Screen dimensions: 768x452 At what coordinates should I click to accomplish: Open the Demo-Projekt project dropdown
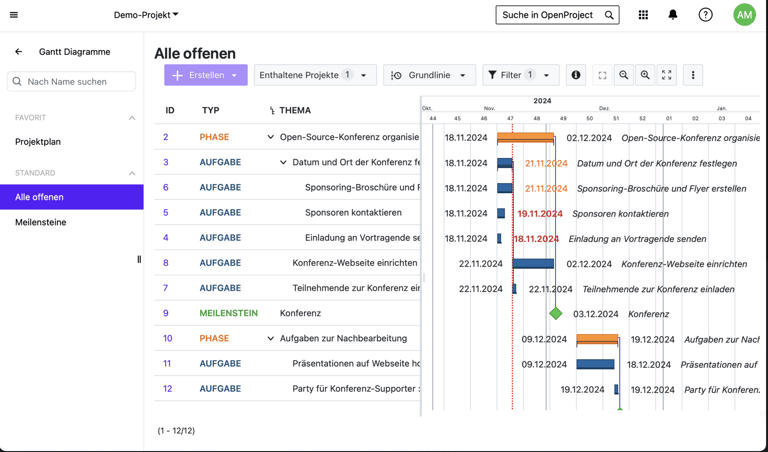point(146,15)
